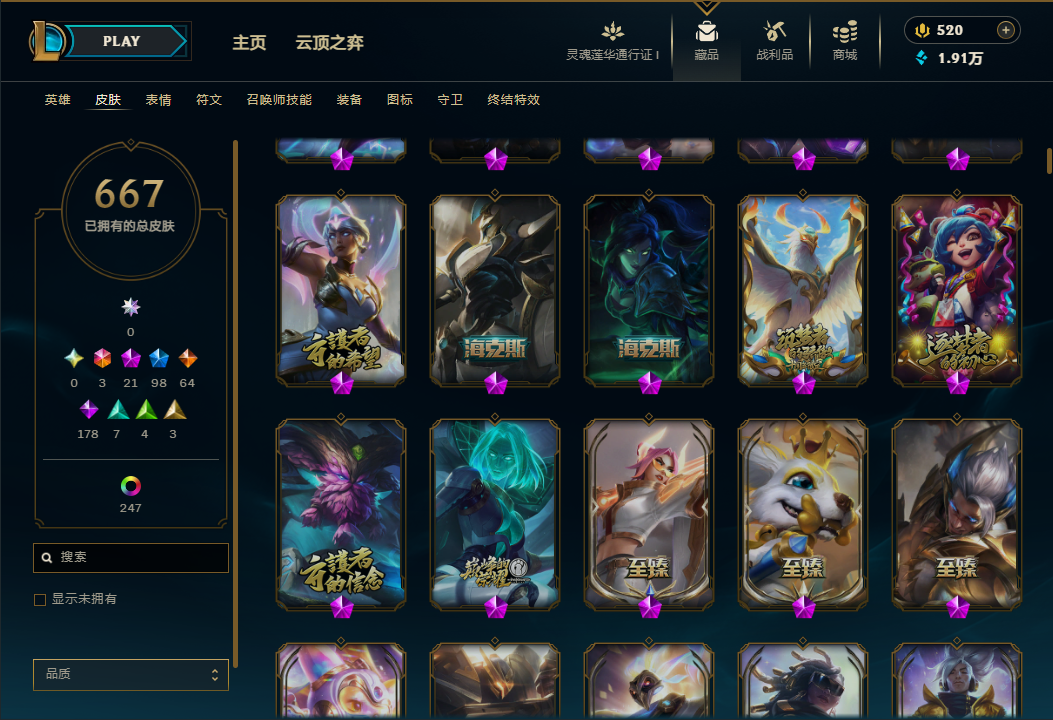Screen dimensions: 1053x720
Task: Click the blue gem rarity icon 98
Action: click(158, 358)
